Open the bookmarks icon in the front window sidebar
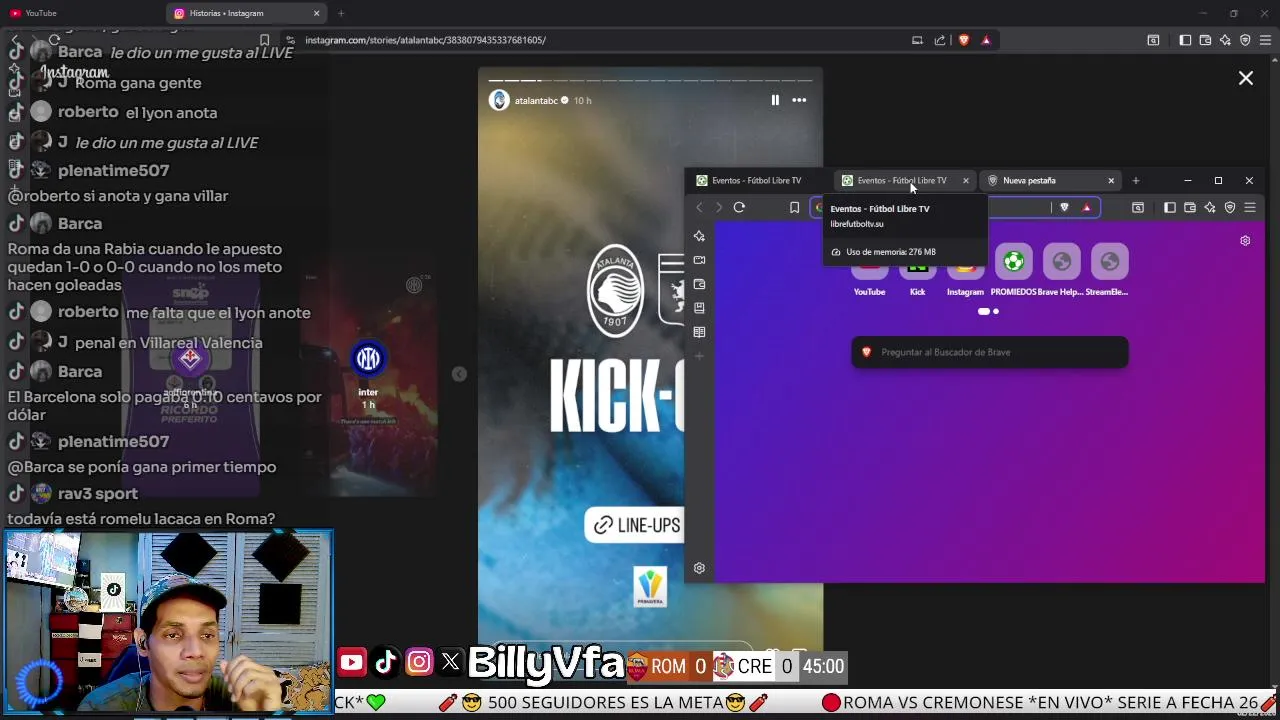Screen dimensions: 1280x720 pyautogui.click(x=699, y=308)
